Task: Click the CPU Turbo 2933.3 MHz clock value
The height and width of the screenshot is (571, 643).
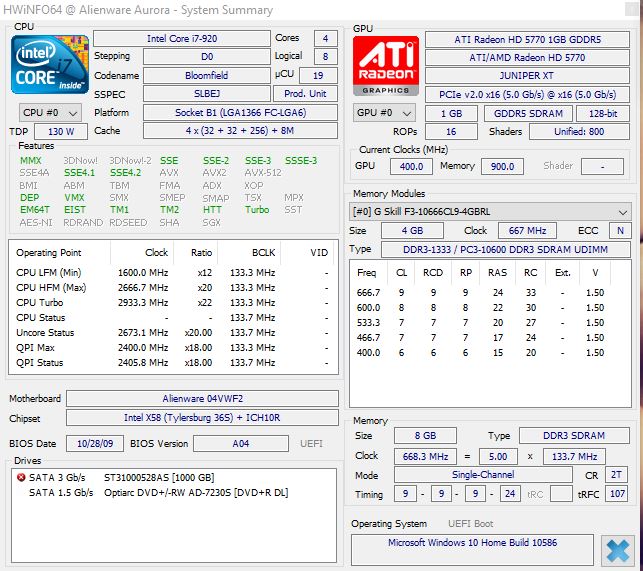Action: (x=143, y=303)
